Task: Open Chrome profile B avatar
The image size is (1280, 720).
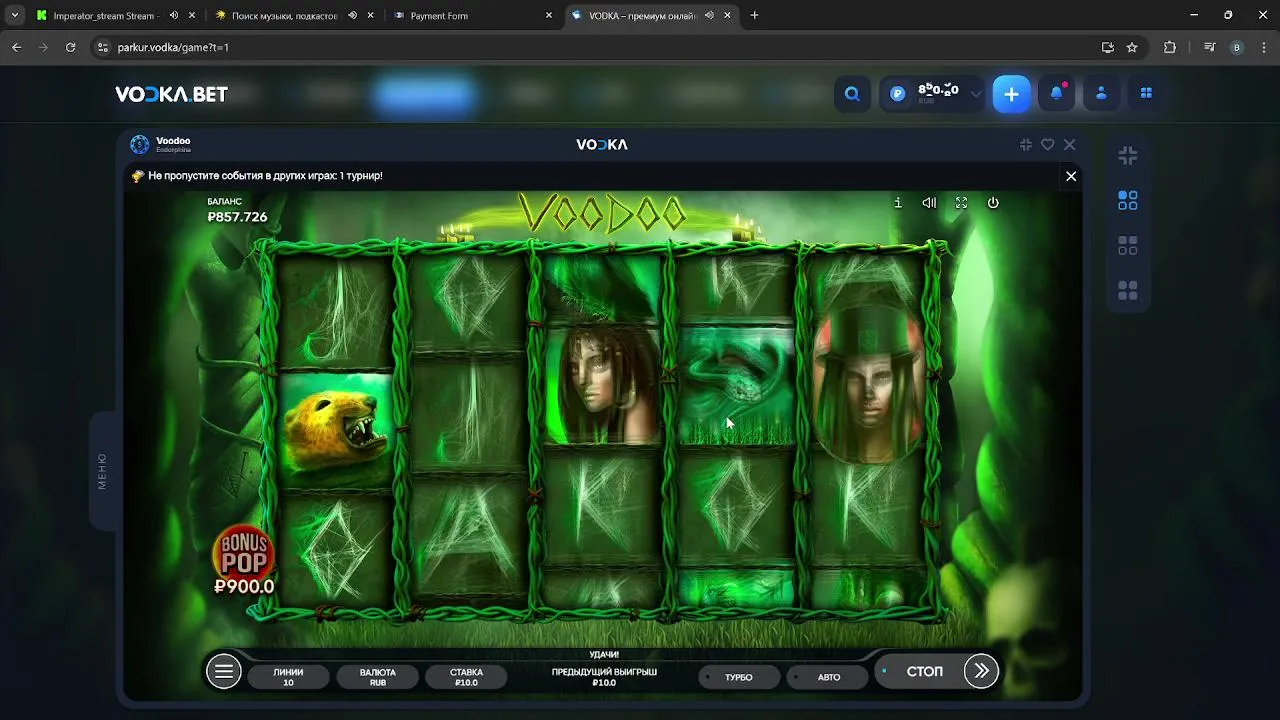Action: coord(1237,47)
